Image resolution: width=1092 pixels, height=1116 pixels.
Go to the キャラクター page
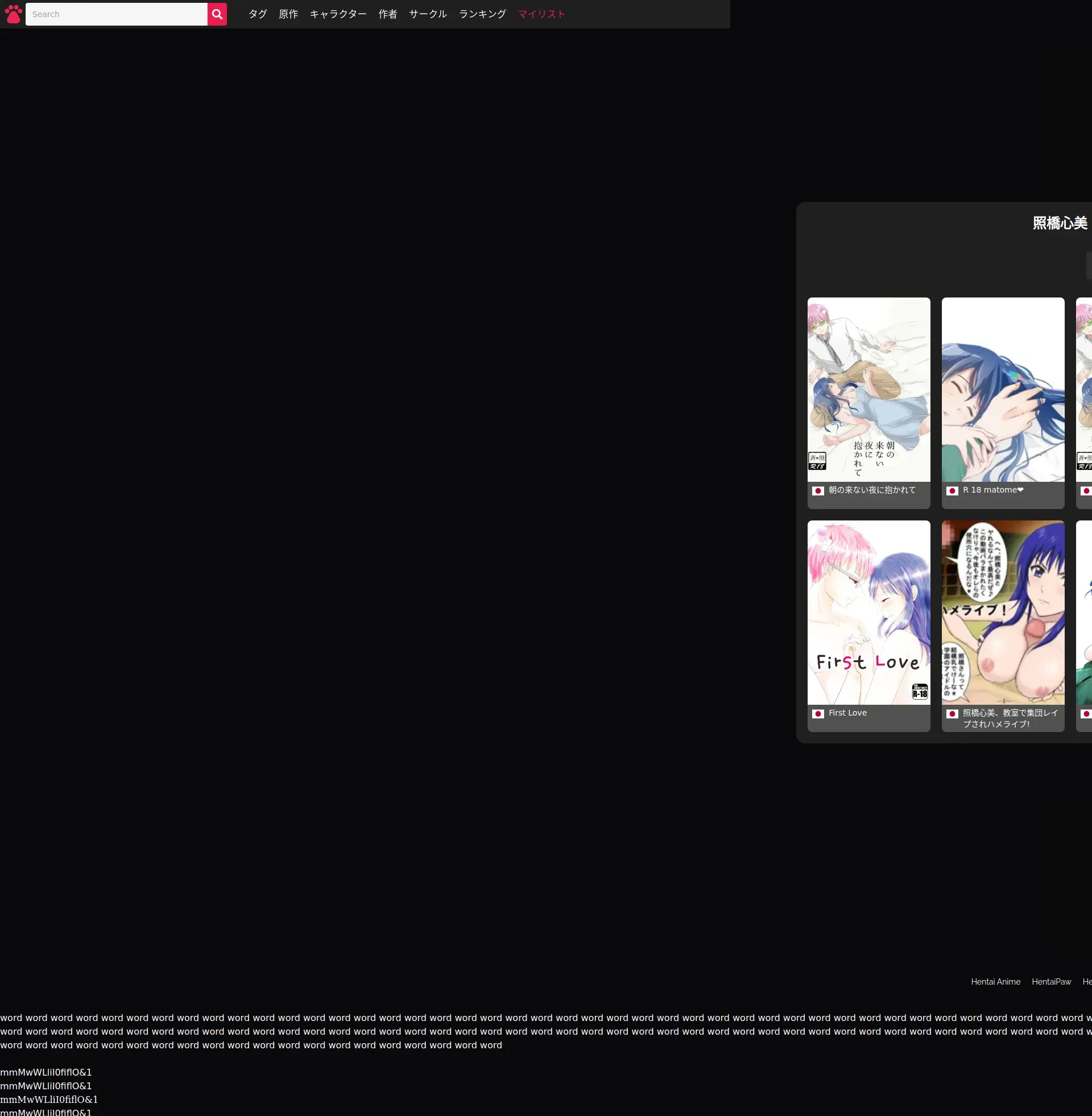(x=338, y=14)
